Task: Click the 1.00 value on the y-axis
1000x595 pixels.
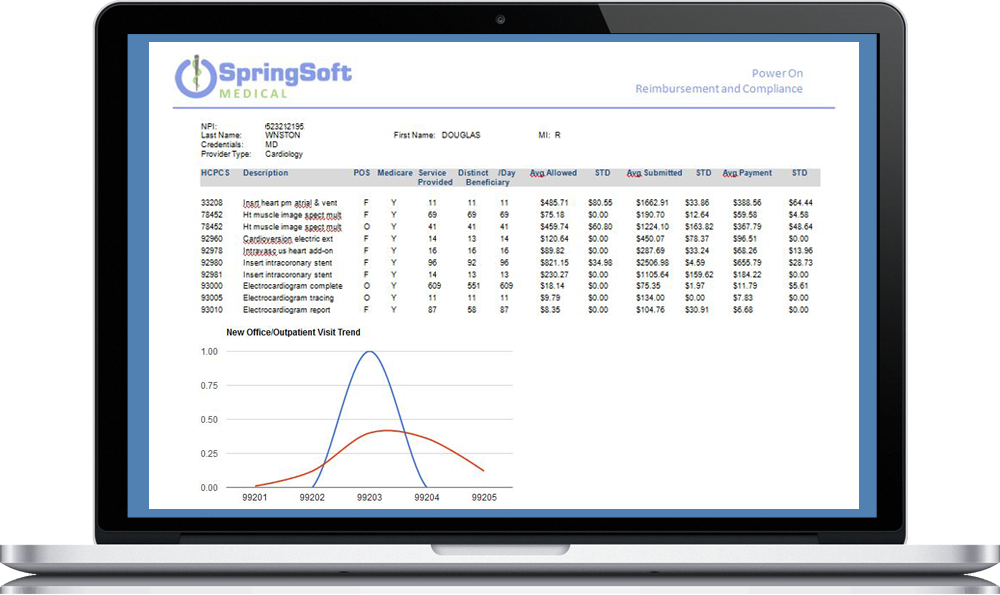Action: coord(209,352)
